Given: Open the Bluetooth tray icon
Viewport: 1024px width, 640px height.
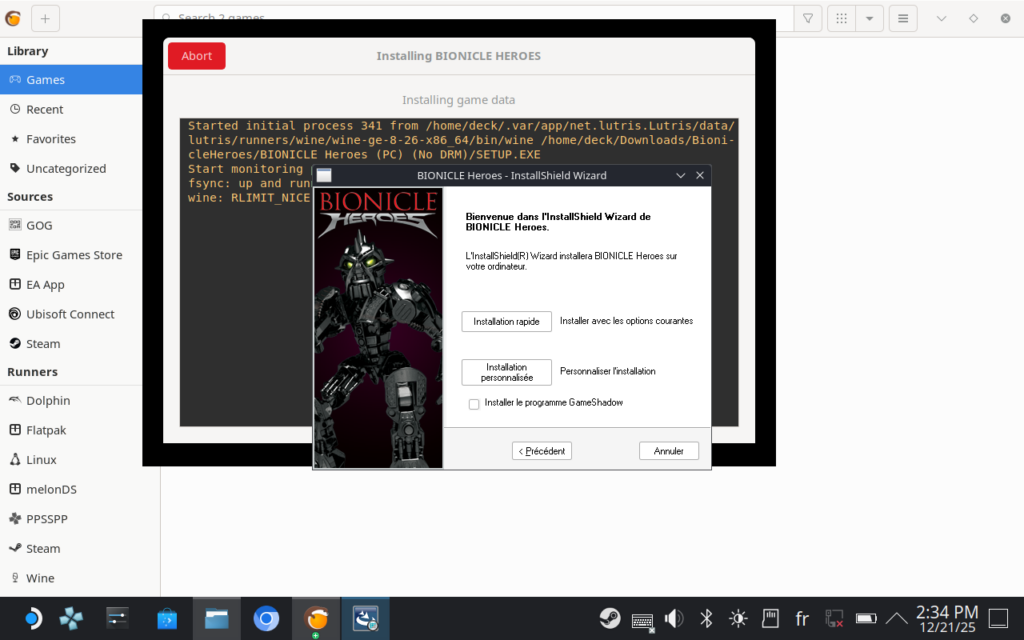Looking at the screenshot, I should pos(706,618).
